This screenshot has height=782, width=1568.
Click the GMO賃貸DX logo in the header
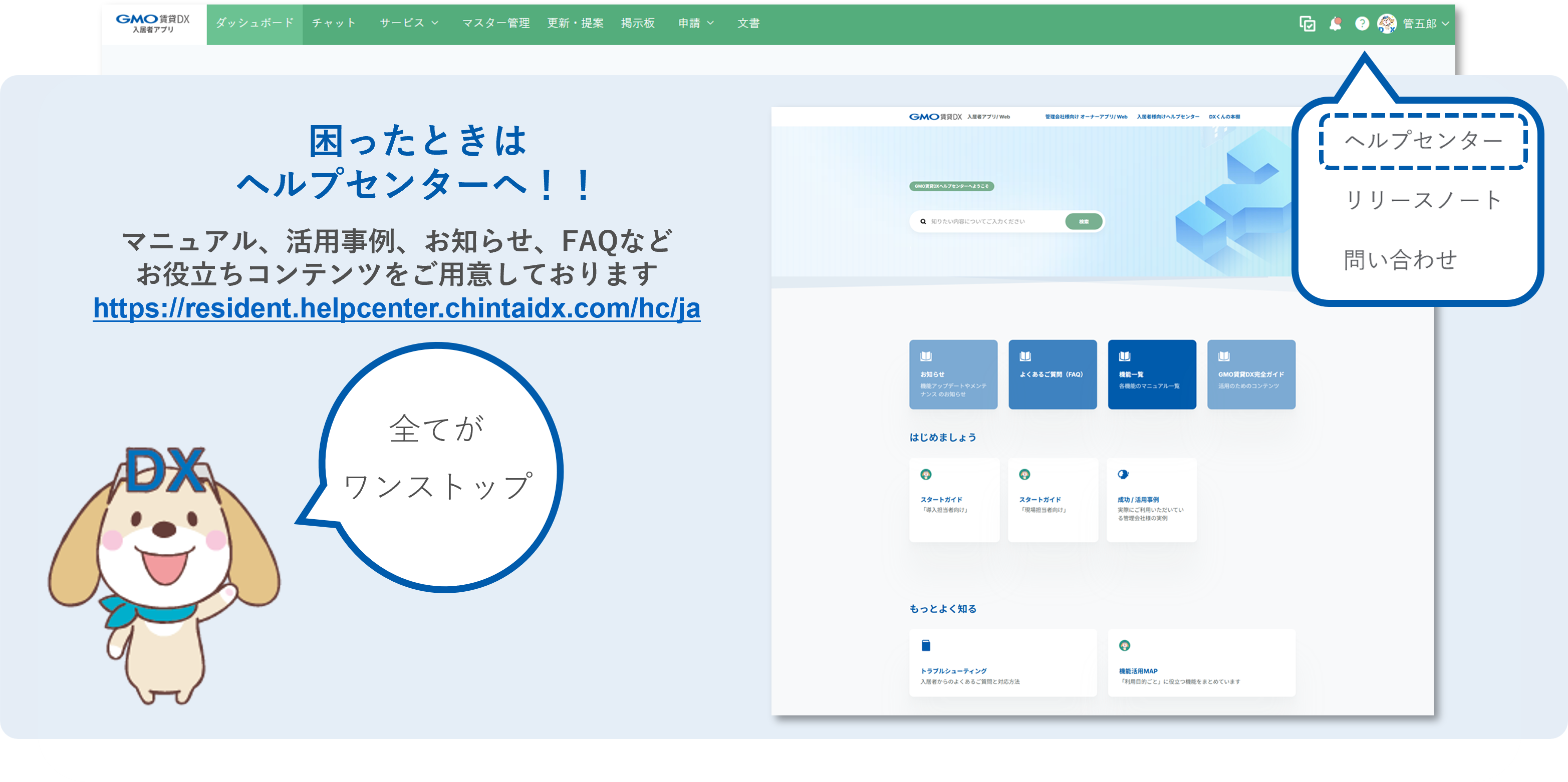153,23
